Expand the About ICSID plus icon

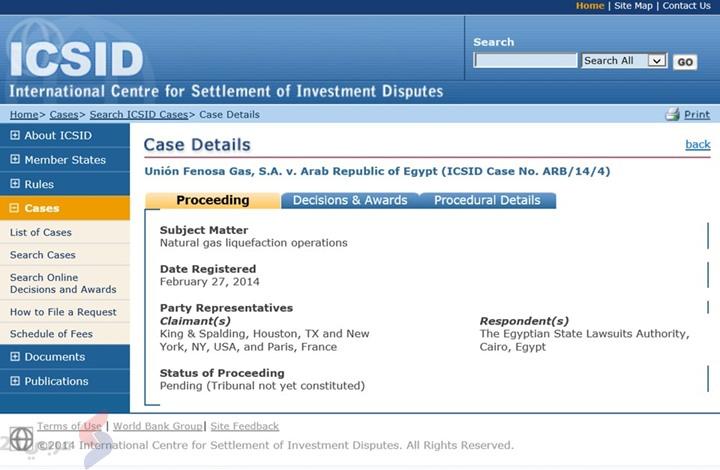coord(15,136)
